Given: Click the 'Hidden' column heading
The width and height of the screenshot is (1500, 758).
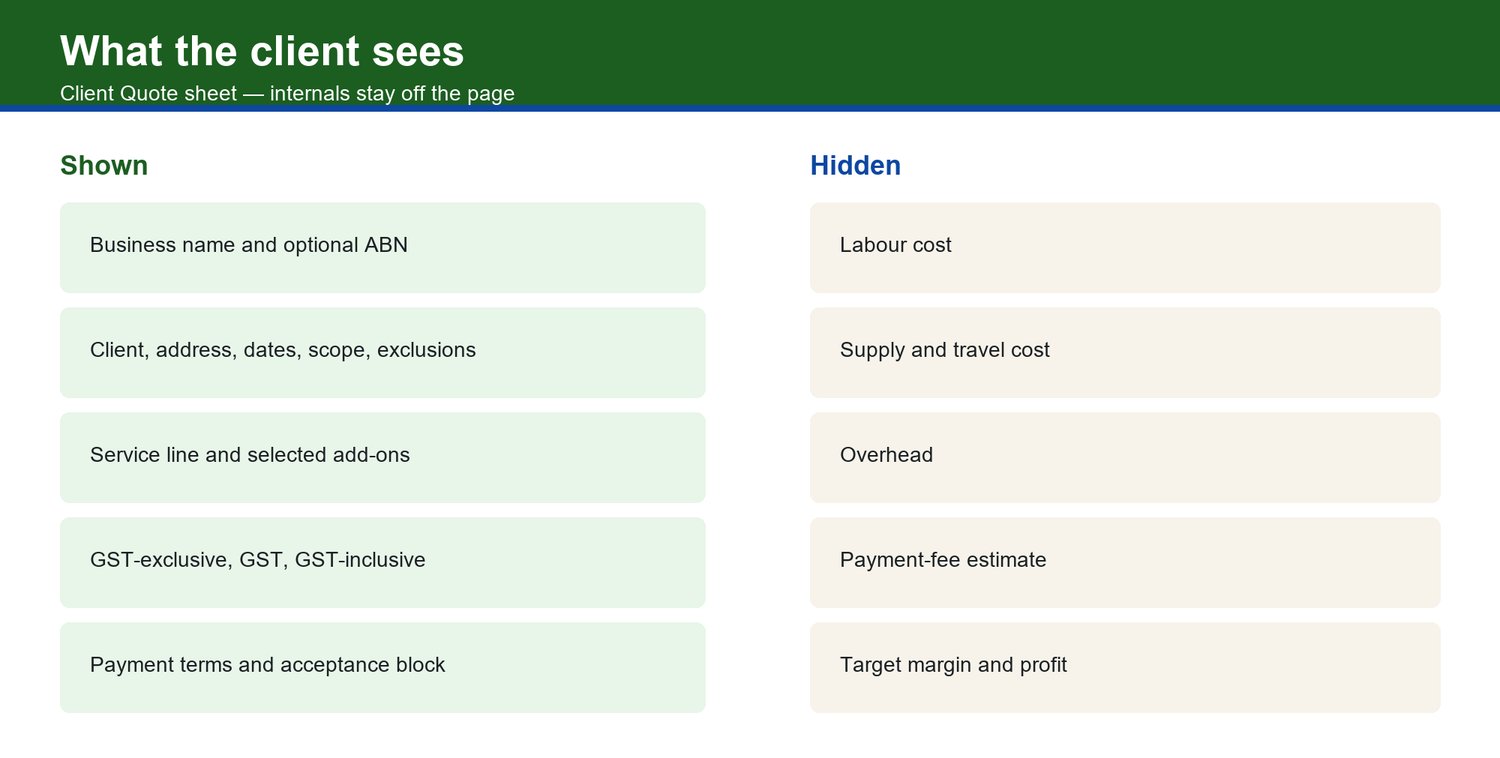Looking at the screenshot, I should (x=855, y=165).
